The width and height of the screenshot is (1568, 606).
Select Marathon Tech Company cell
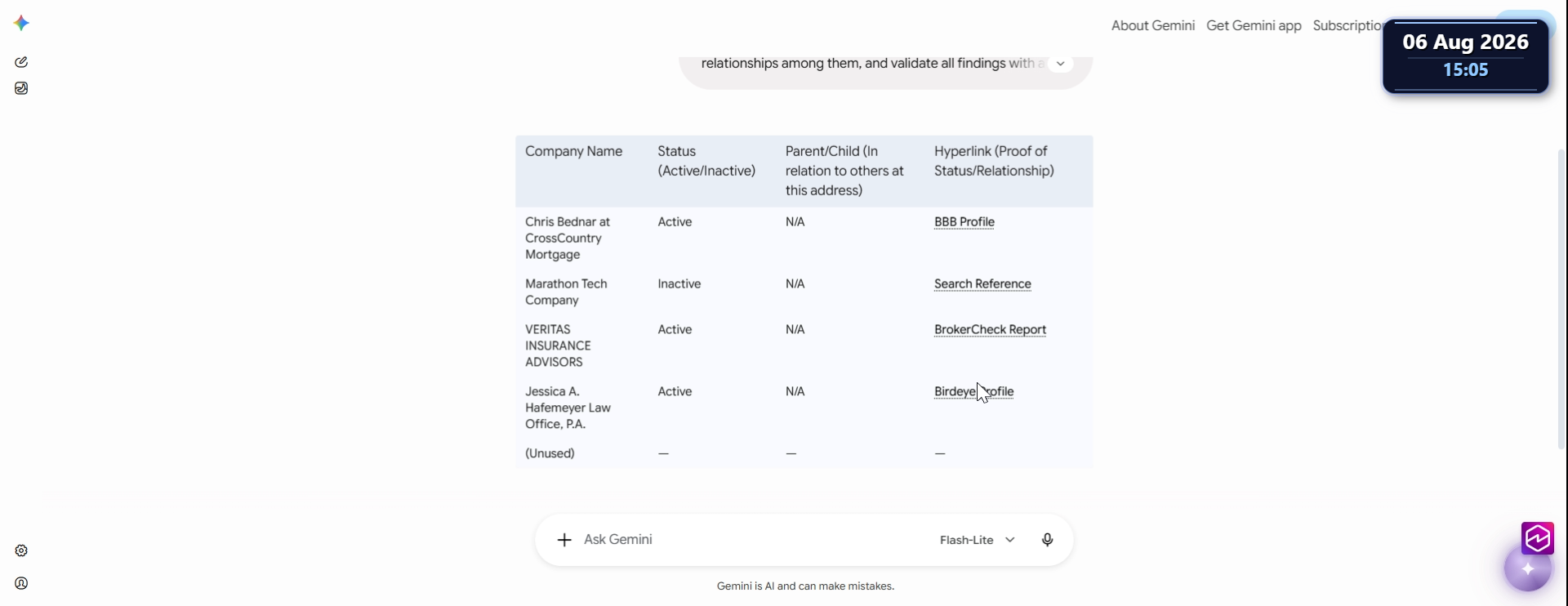tap(566, 292)
